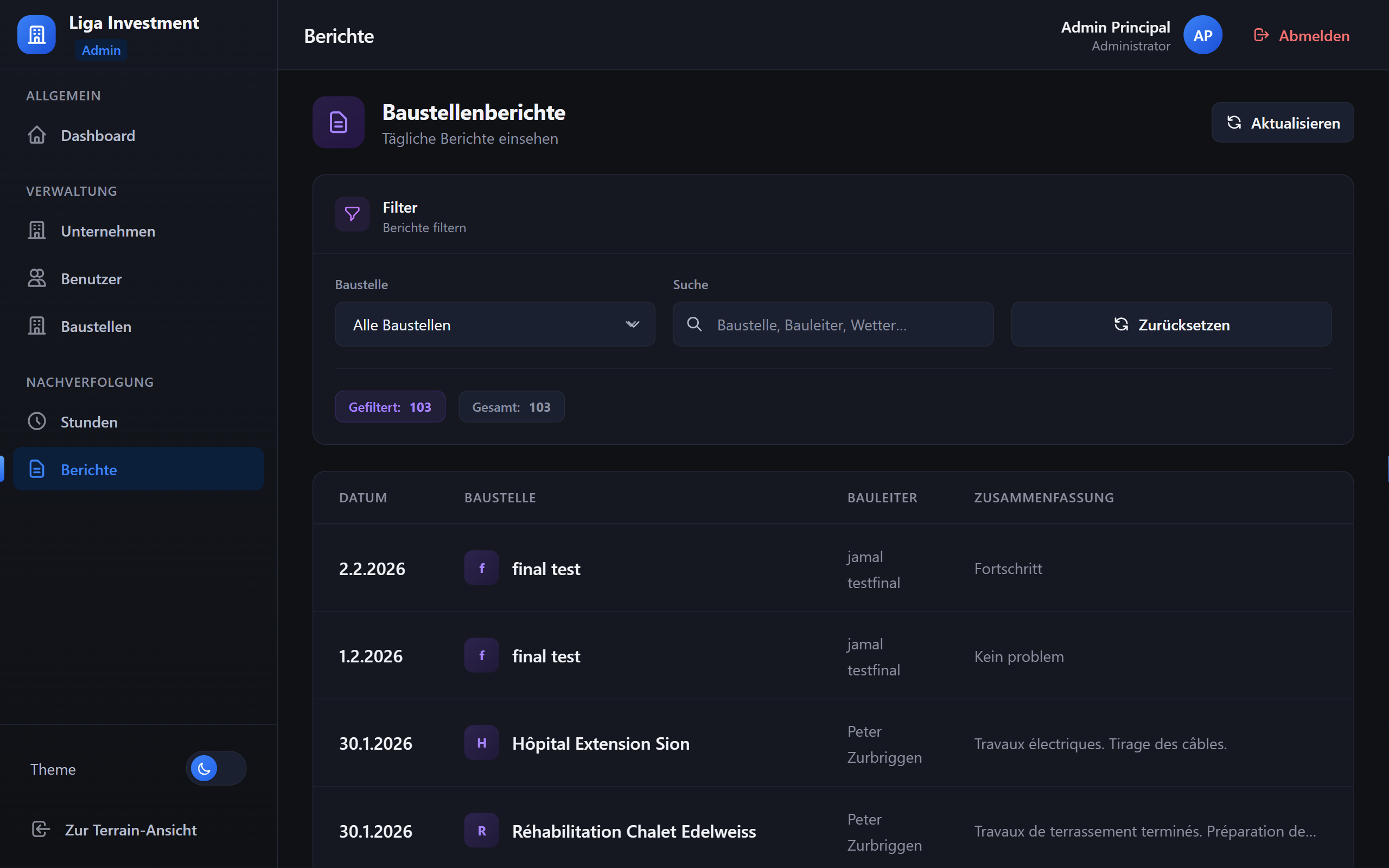Click the purple document icon beside Baustellenberichte

point(338,122)
